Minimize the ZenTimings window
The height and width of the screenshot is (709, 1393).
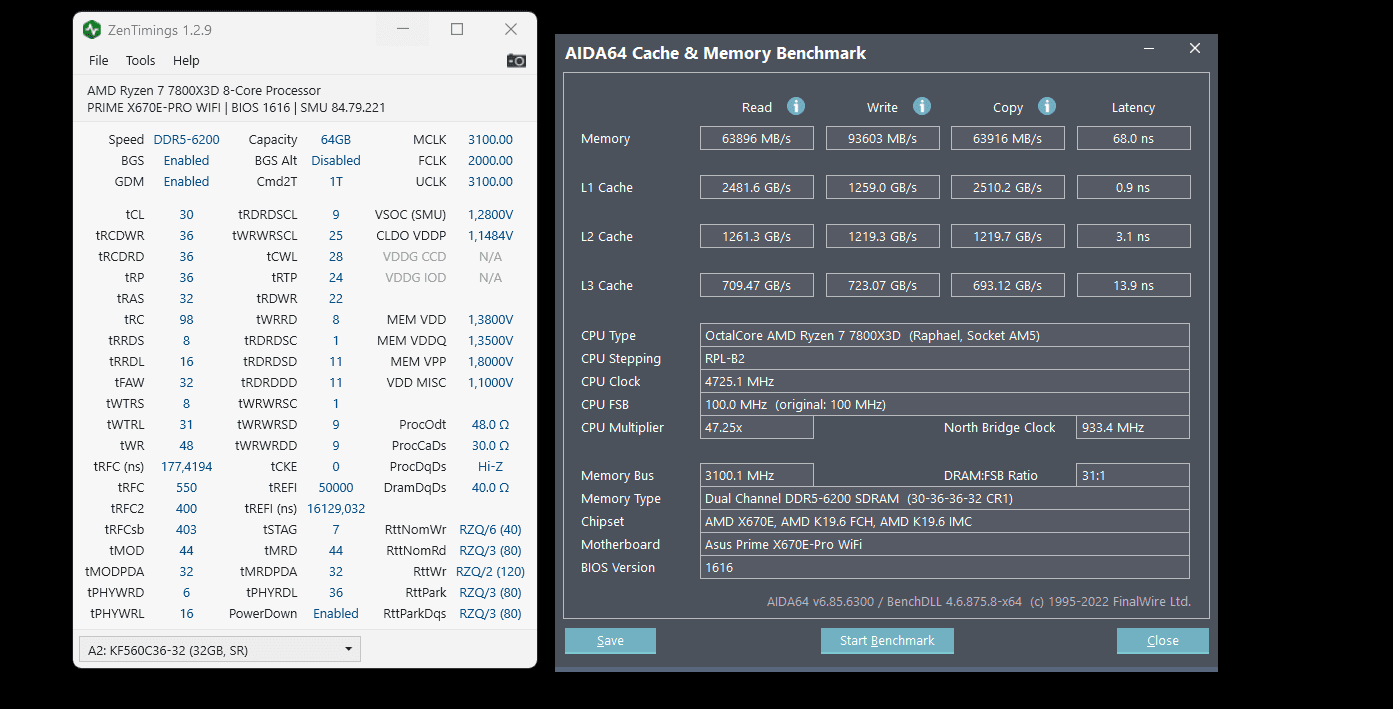(402, 30)
